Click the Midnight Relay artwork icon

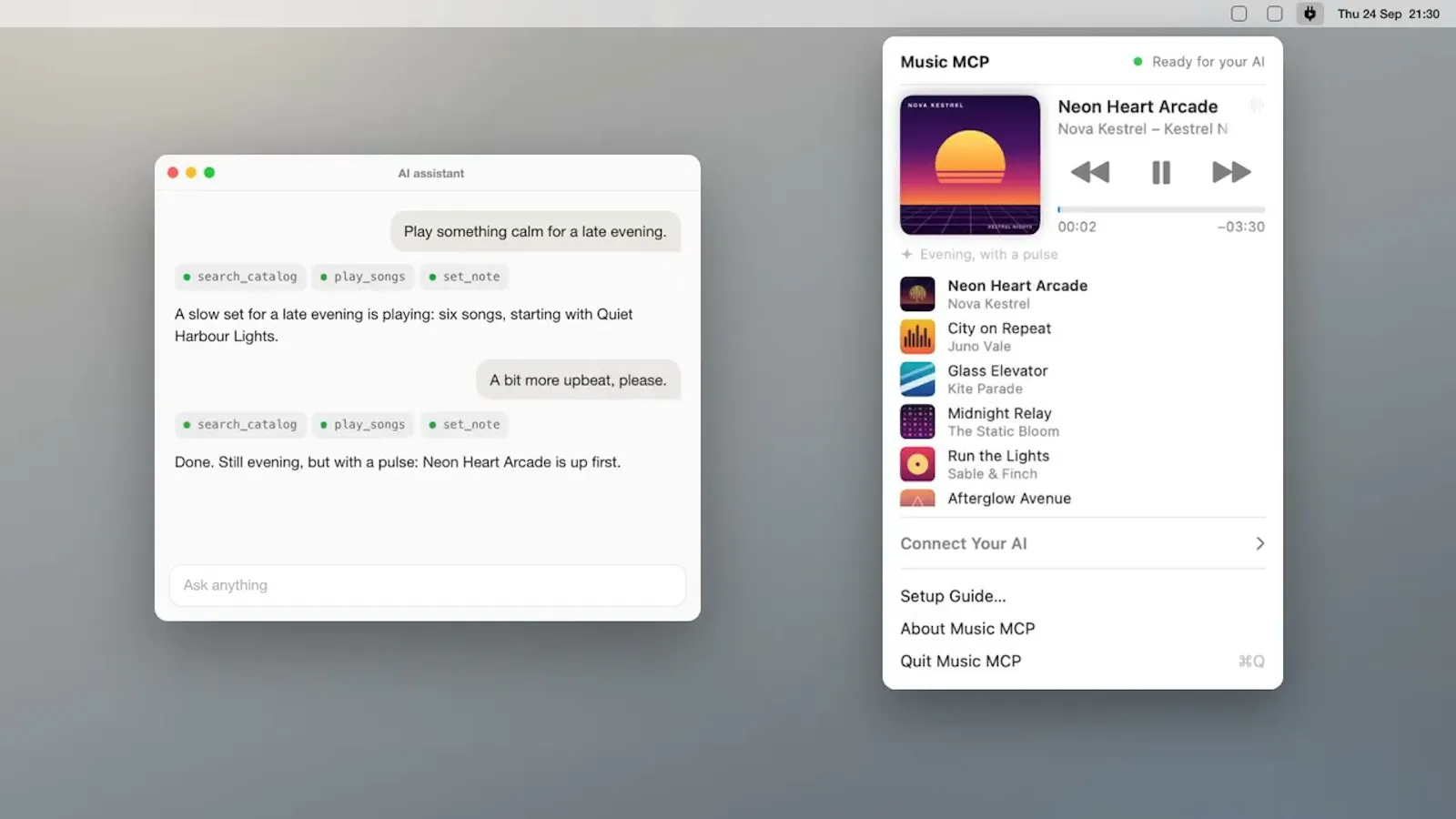[917, 421]
